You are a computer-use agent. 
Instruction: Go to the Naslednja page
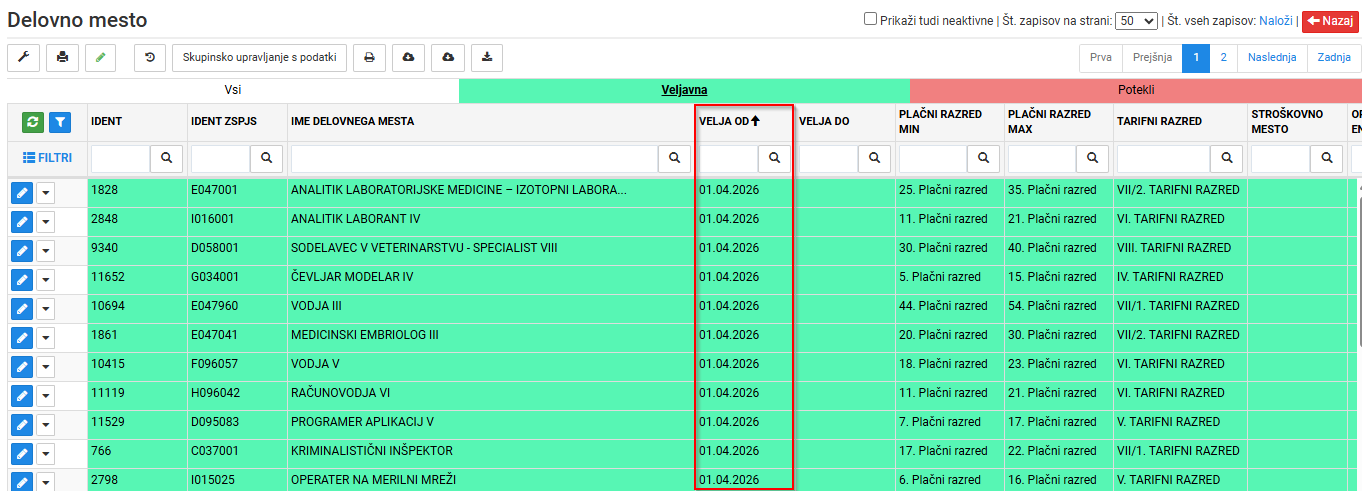1272,58
